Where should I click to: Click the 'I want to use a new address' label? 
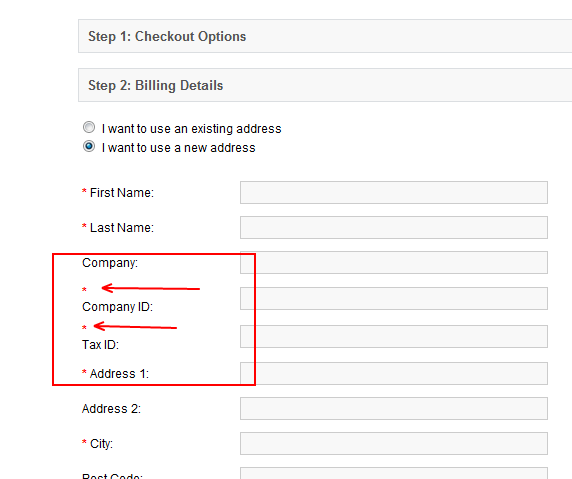[x=178, y=148]
